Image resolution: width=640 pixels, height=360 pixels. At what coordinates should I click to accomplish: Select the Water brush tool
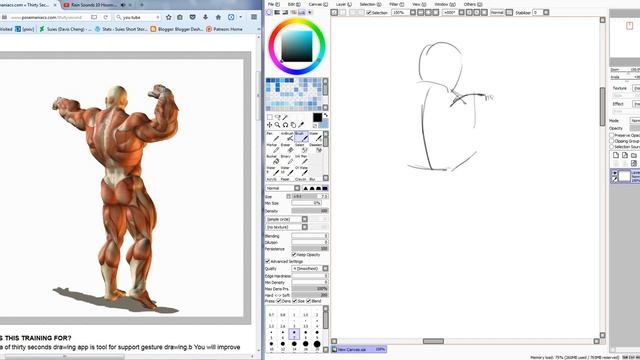coord(315,137)
